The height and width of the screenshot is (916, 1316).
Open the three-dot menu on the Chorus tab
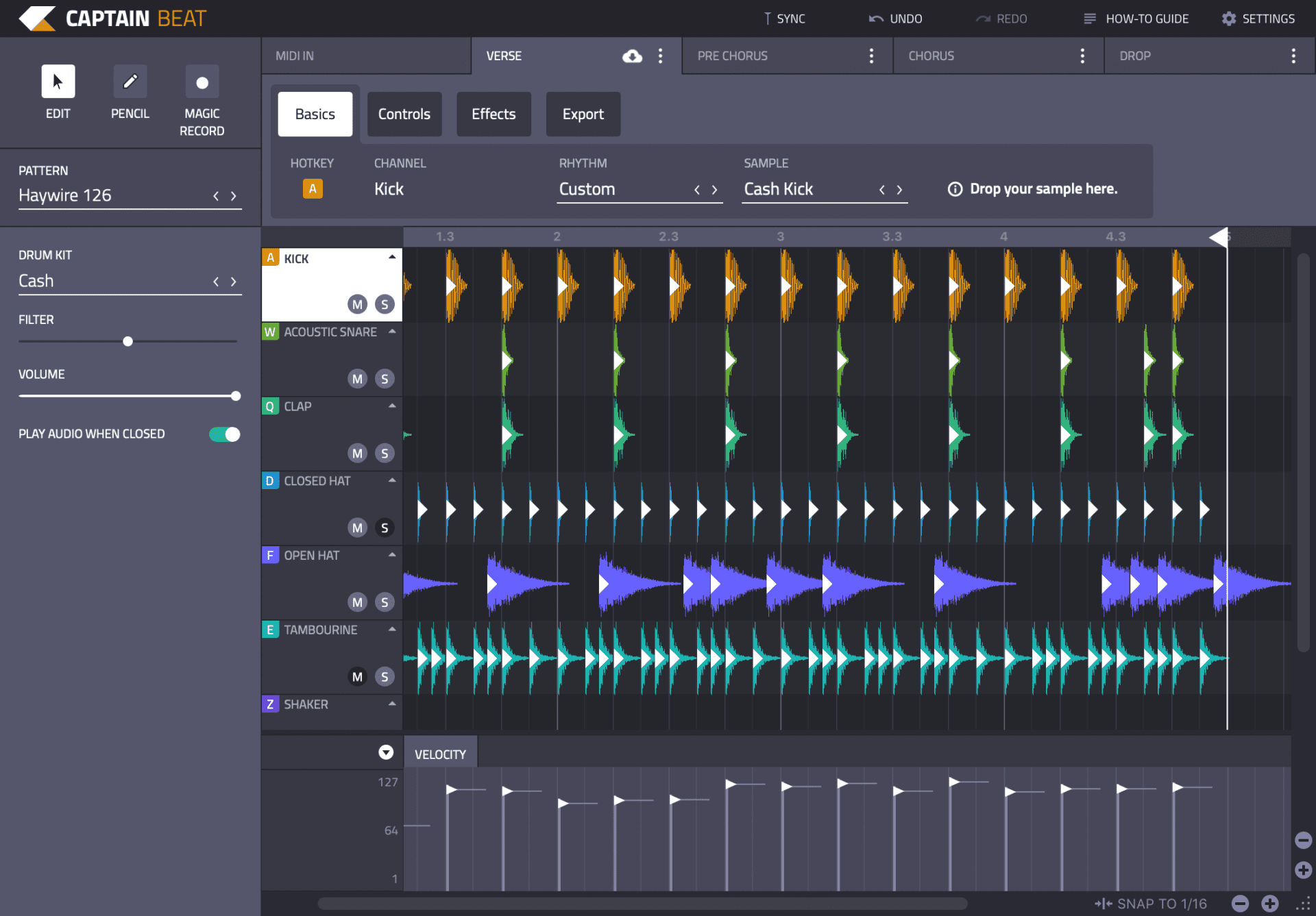point(1082,55)
